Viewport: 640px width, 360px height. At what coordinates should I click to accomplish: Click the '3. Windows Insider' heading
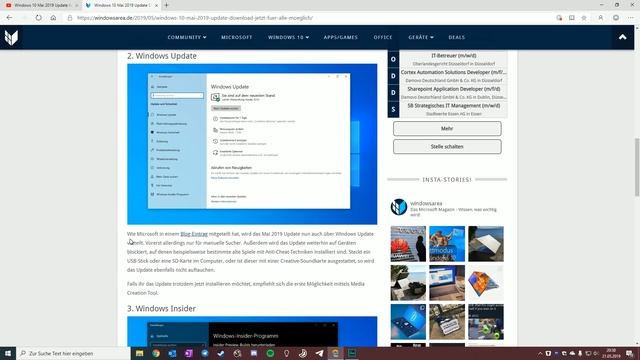161,309
